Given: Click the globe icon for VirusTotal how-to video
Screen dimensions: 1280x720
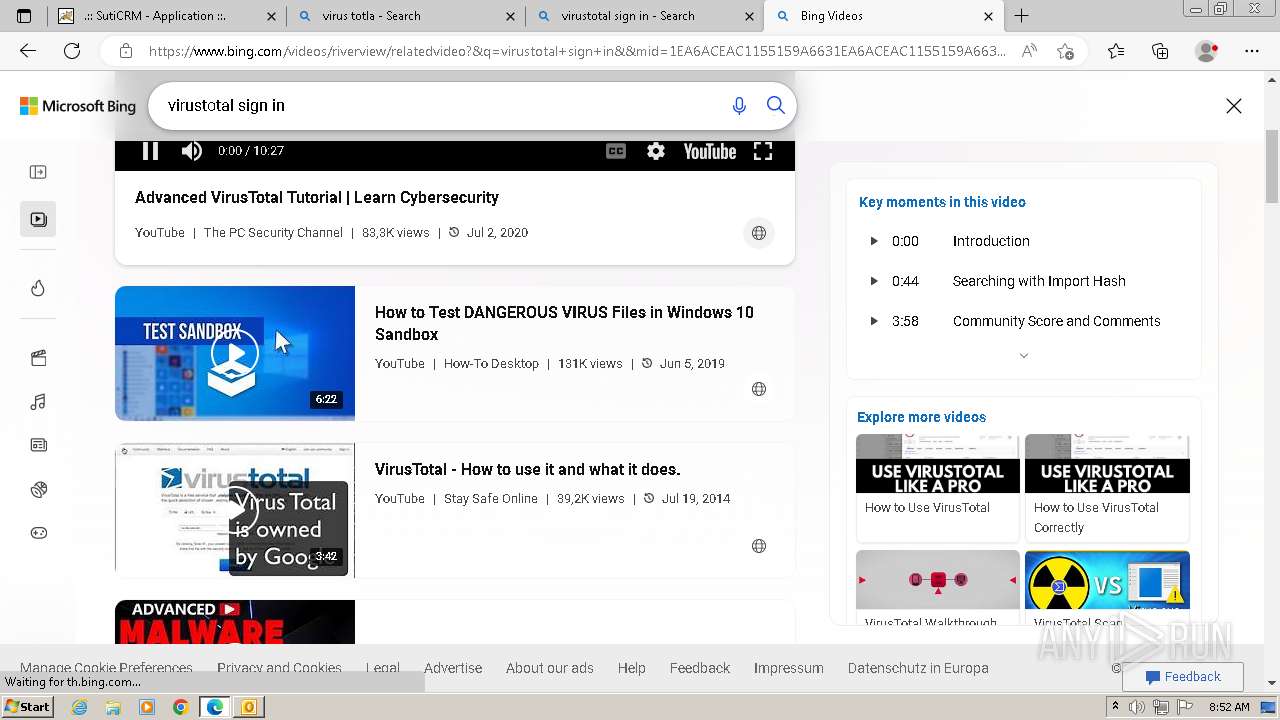Looking at the screenshot, I should tap(759, 546).
